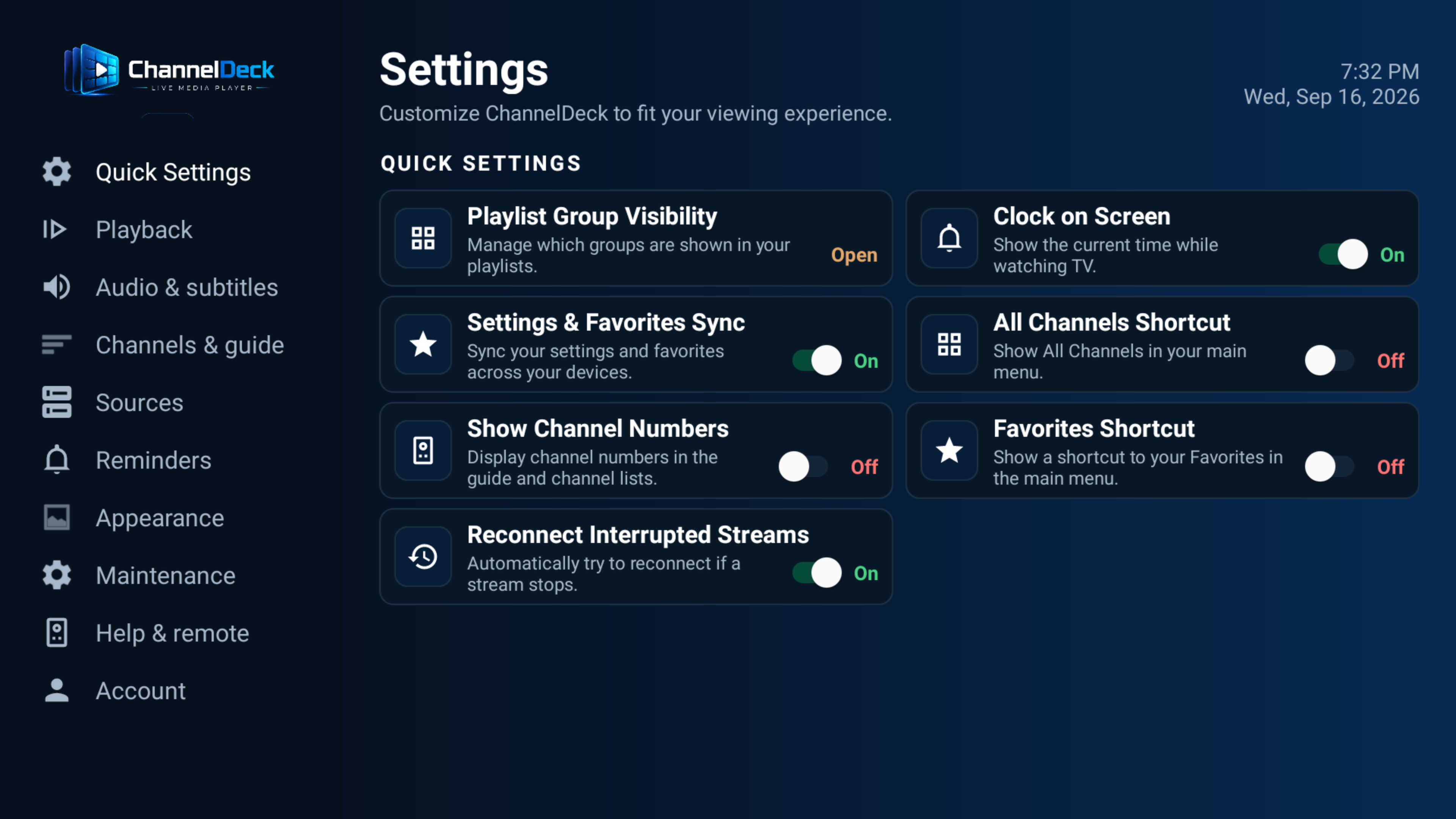Viewport: 1456px width, 819px height.
Task: Click the Maintenance gear icon in sidebar
Action: point(56,576)
